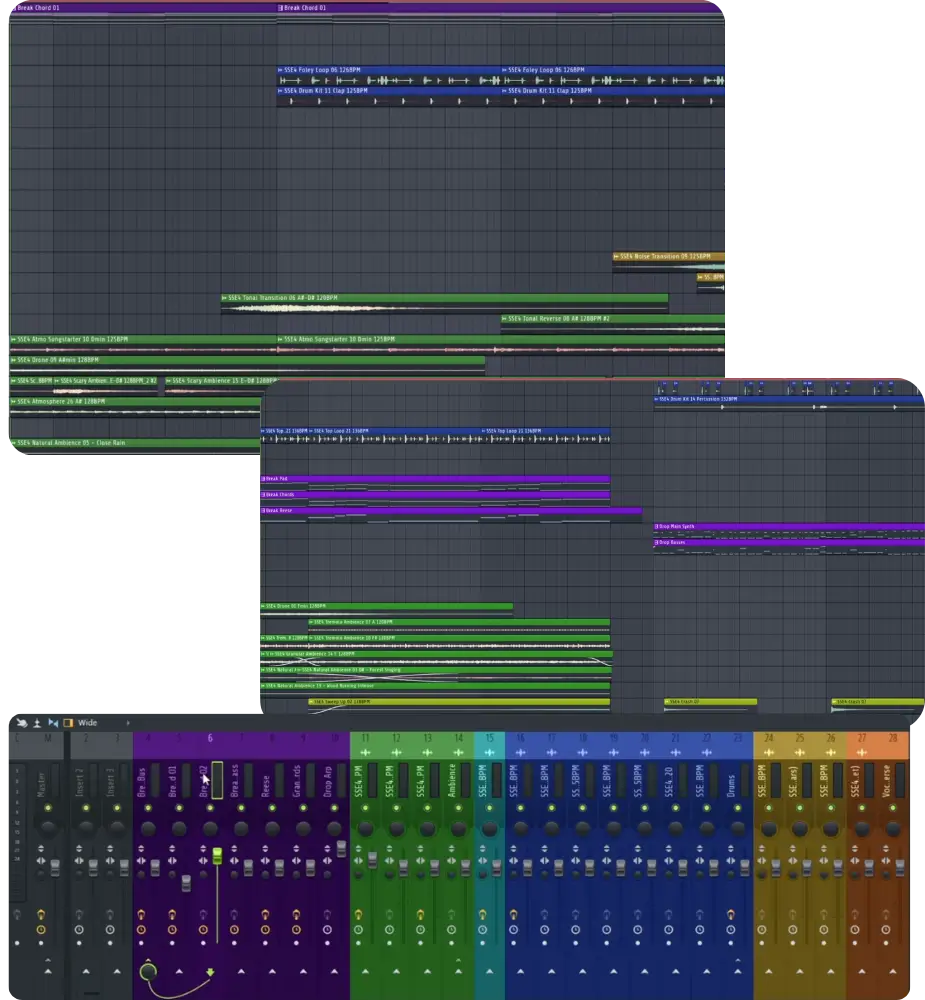This screenshot has height=1000, width=925.
Task: Toggle mute LED on Drums mixer track
Action: coord(738,806)
